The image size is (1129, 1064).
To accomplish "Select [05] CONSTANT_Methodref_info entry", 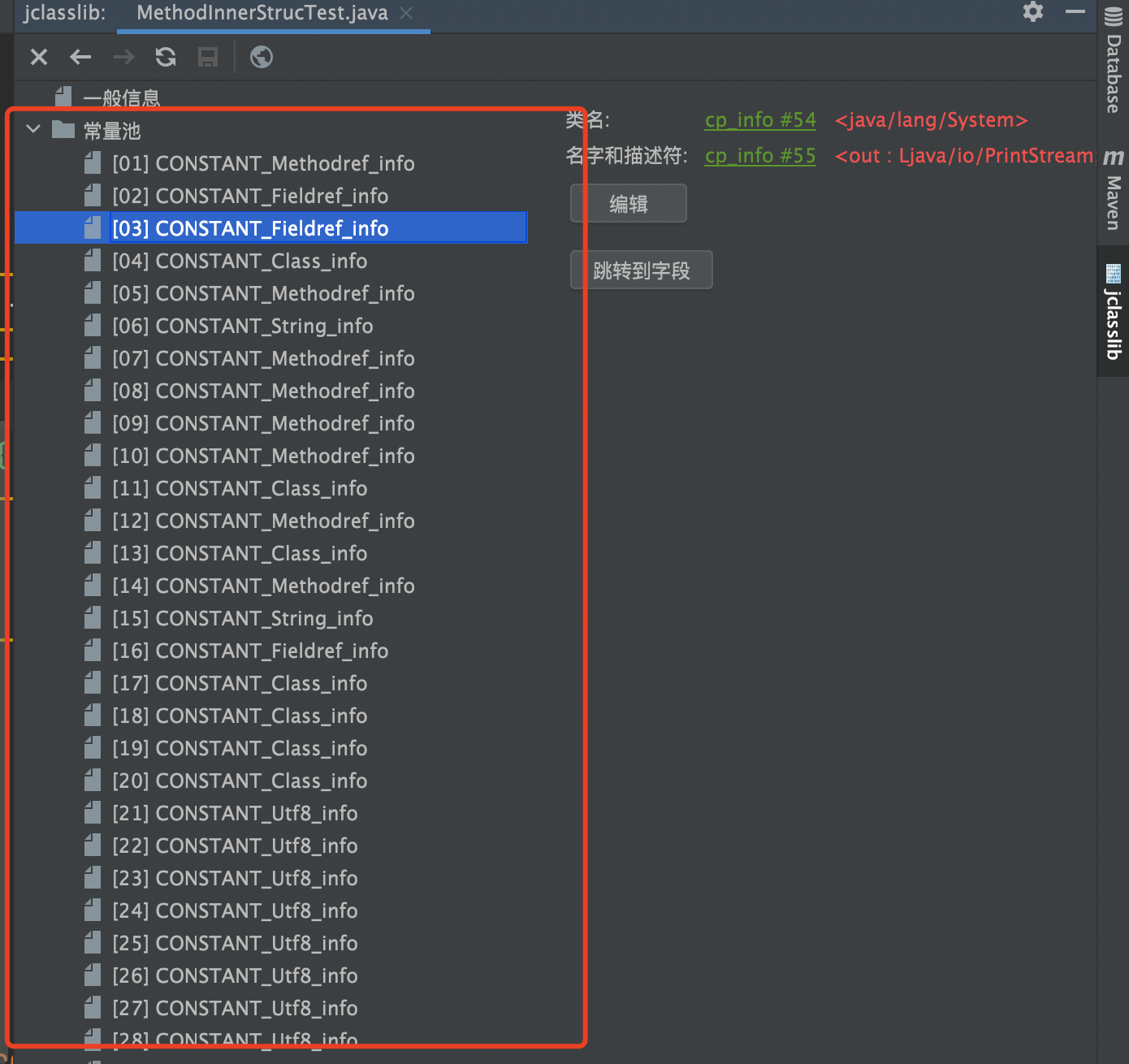I will pyautogui.click(x=263, y=293).
